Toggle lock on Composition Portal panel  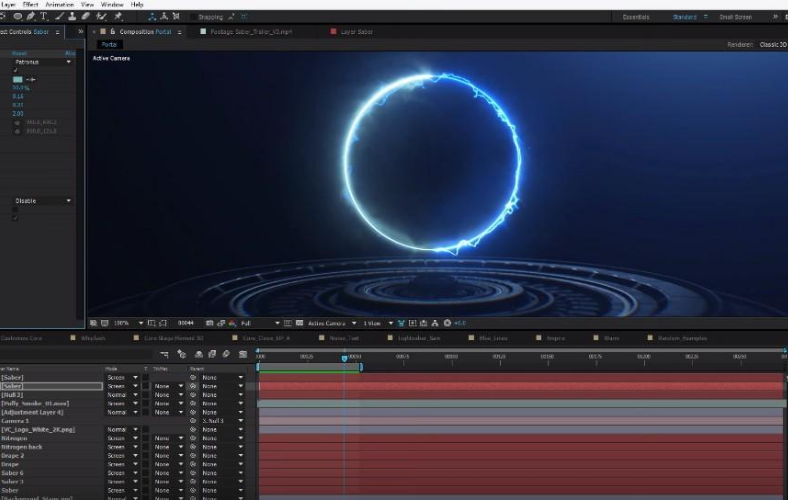click(x=113, y=32)
